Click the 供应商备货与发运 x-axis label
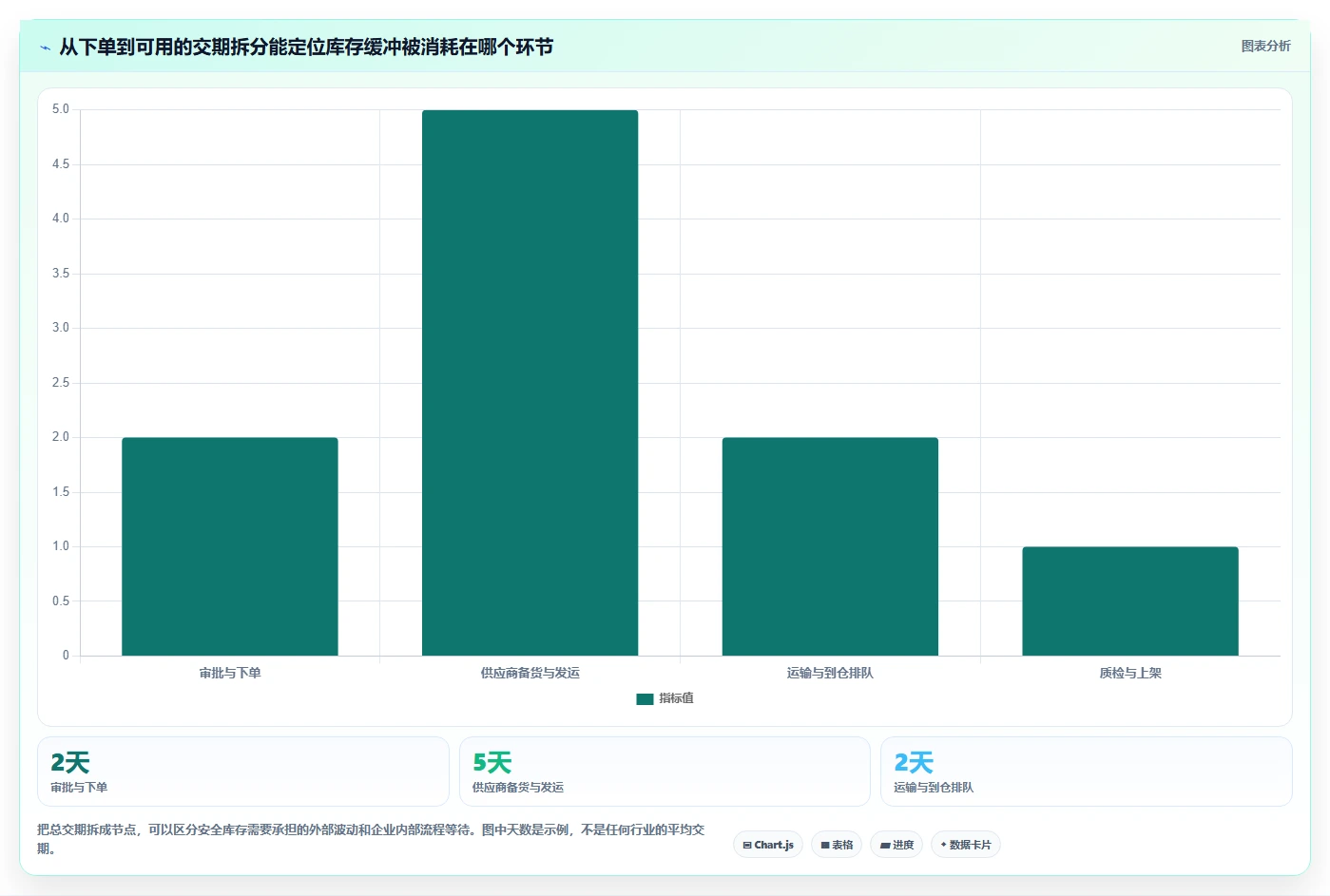 [530, 673]
